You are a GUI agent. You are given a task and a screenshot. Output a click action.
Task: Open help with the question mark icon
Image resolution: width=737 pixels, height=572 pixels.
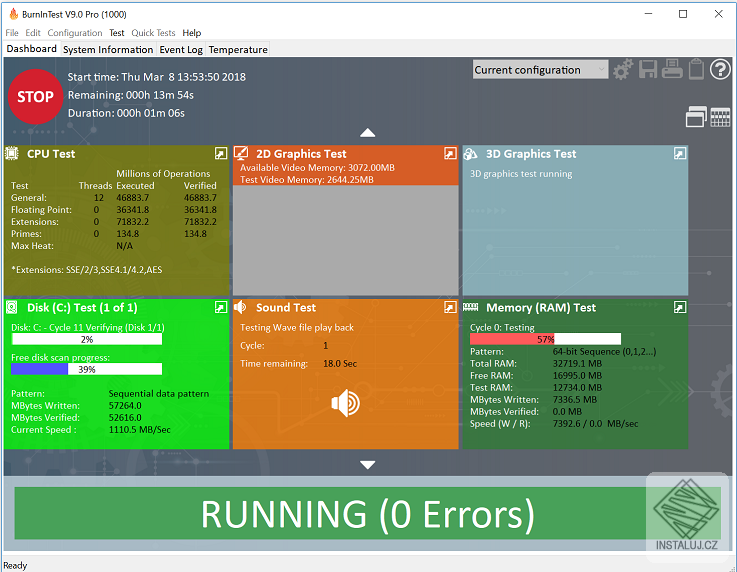tap(720, 70)
